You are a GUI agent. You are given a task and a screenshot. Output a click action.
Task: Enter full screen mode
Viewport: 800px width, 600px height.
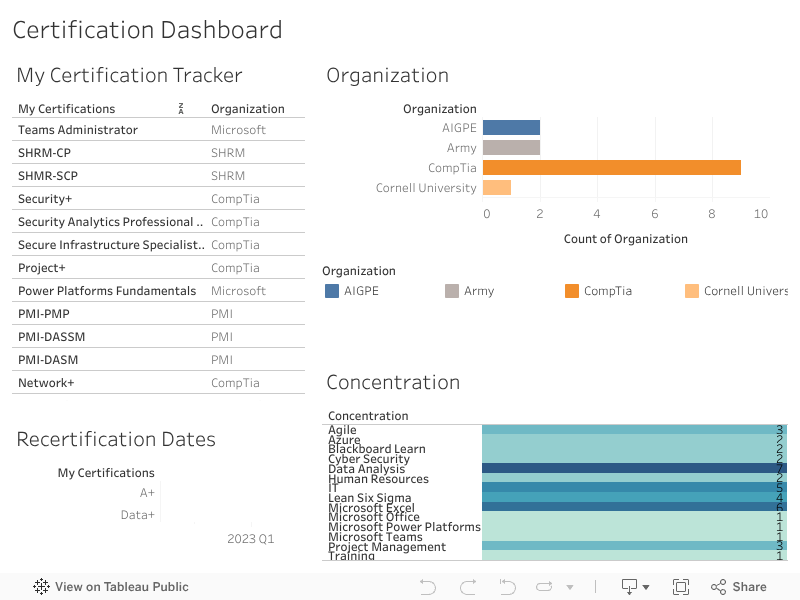pyautogui.click(x=681, y=587)
